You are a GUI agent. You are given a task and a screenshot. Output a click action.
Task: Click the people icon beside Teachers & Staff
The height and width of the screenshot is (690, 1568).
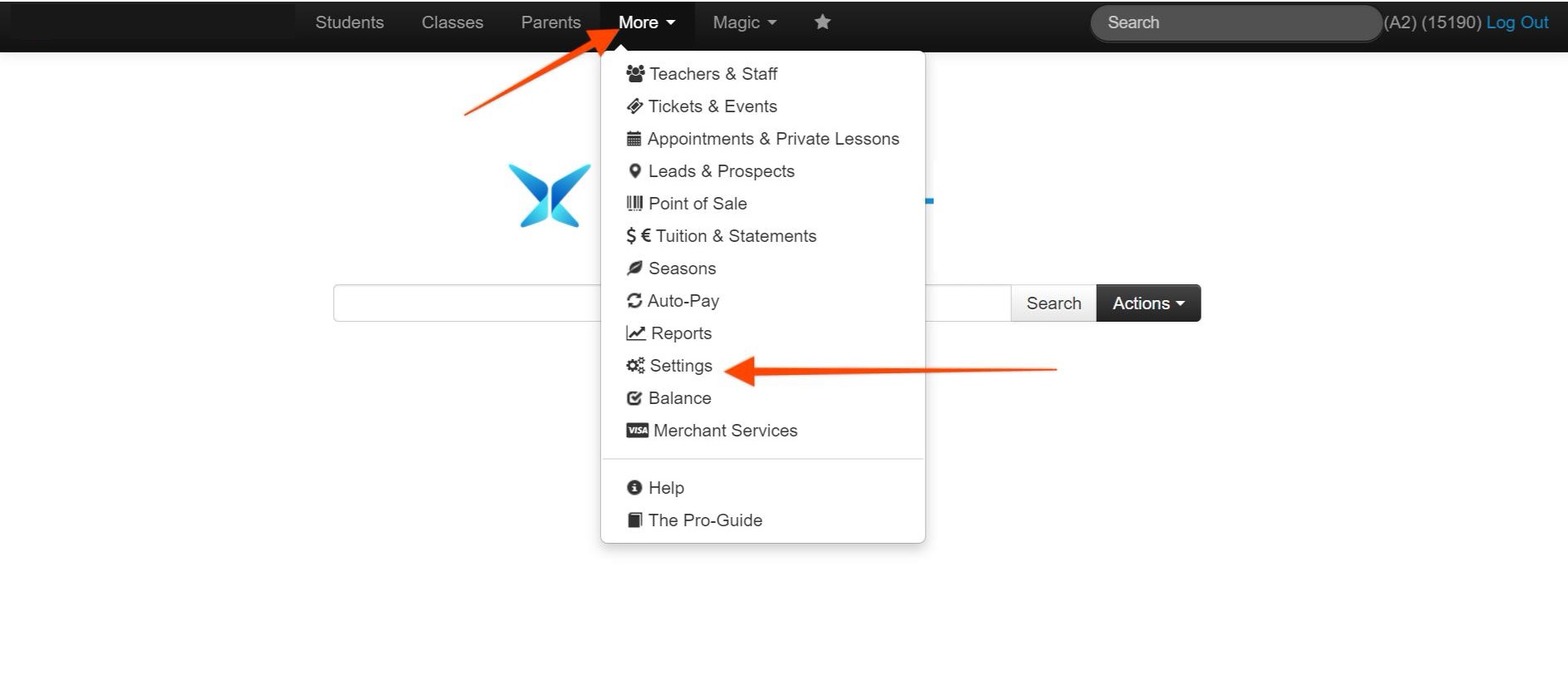635,74
